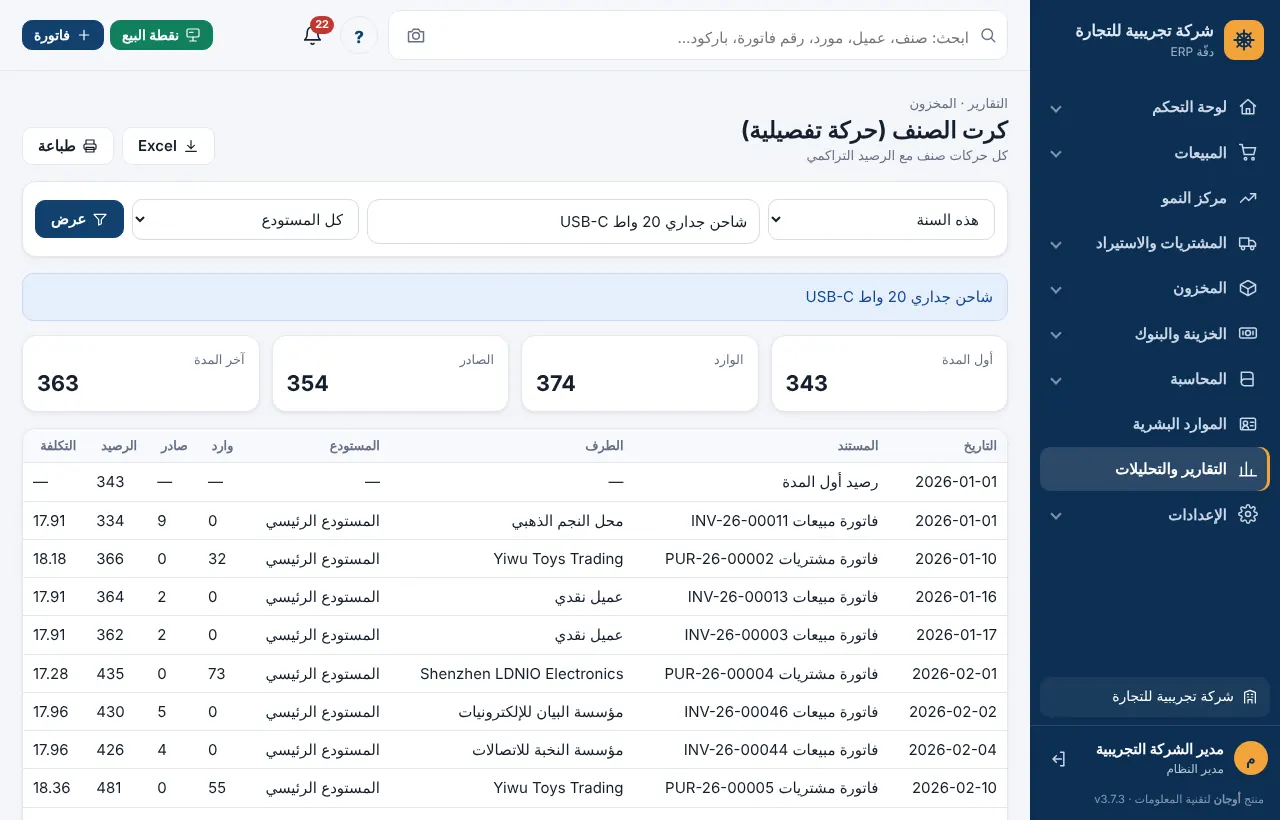Click the شركة تجريبية للتجارة company switcher

click(1155, 696)
